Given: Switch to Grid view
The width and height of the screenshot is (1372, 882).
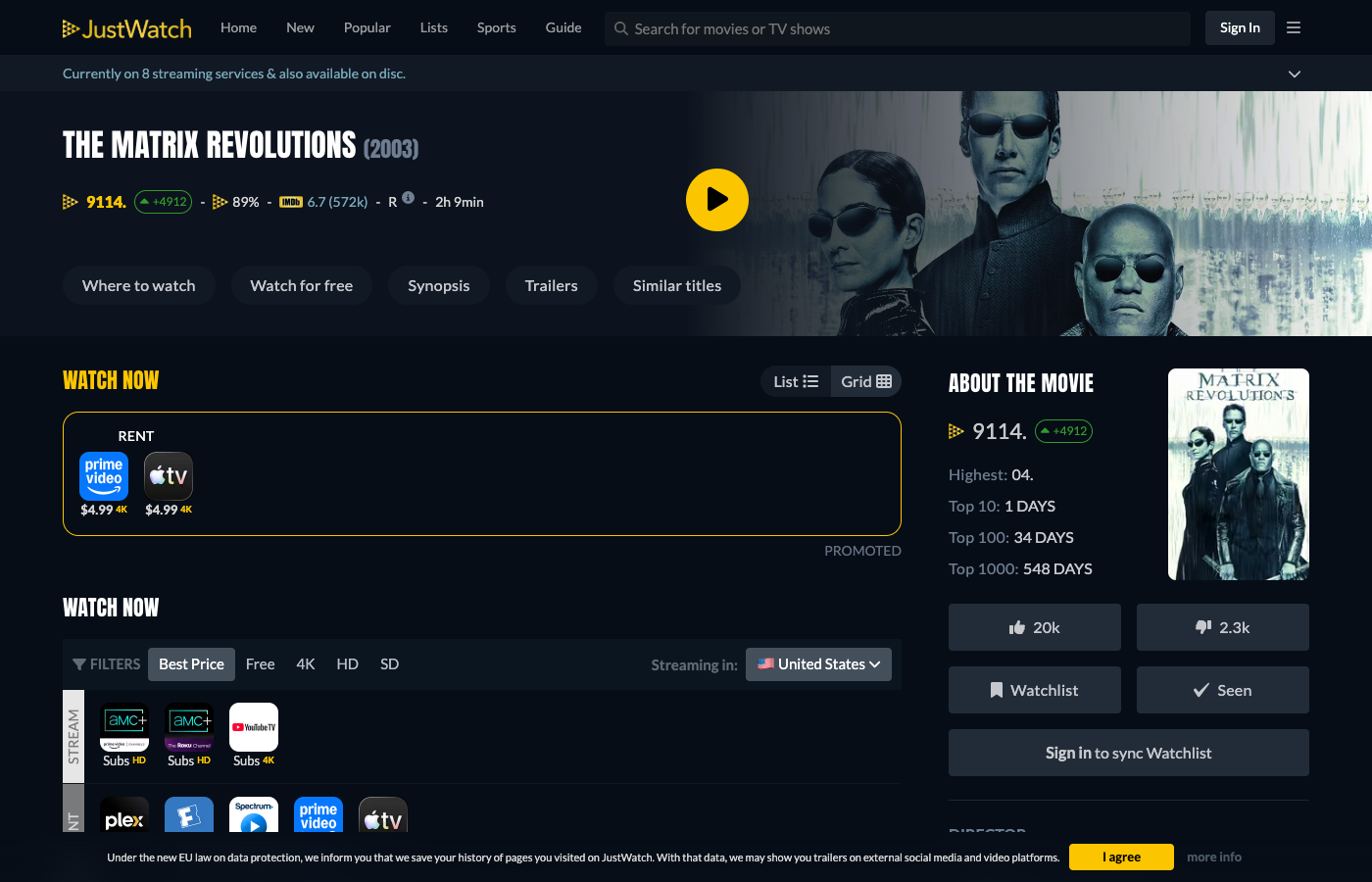Looking at the screenshot, I should click(x=866, y=381).
